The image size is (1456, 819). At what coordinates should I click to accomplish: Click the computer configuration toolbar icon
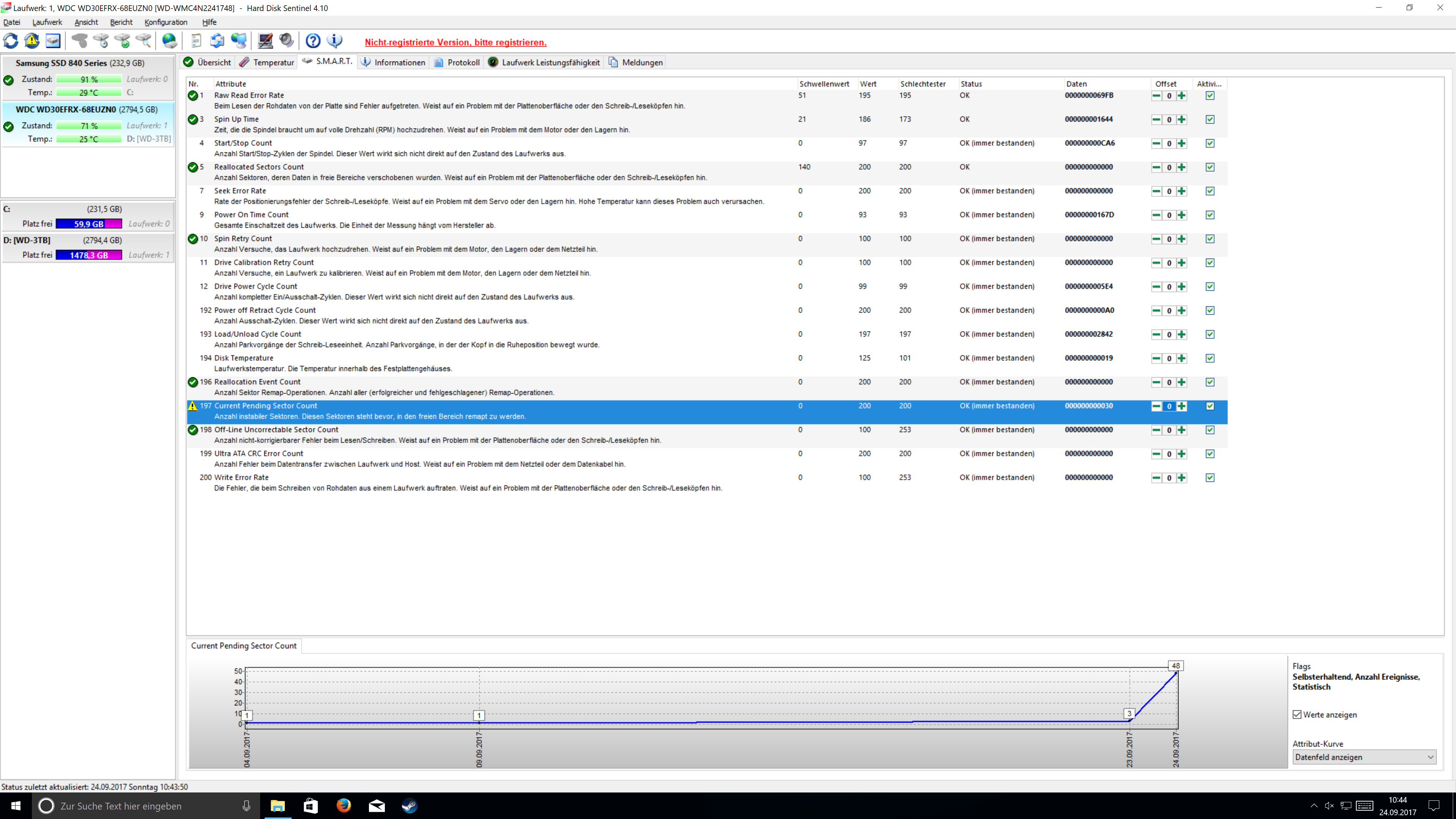coord(265,41)
